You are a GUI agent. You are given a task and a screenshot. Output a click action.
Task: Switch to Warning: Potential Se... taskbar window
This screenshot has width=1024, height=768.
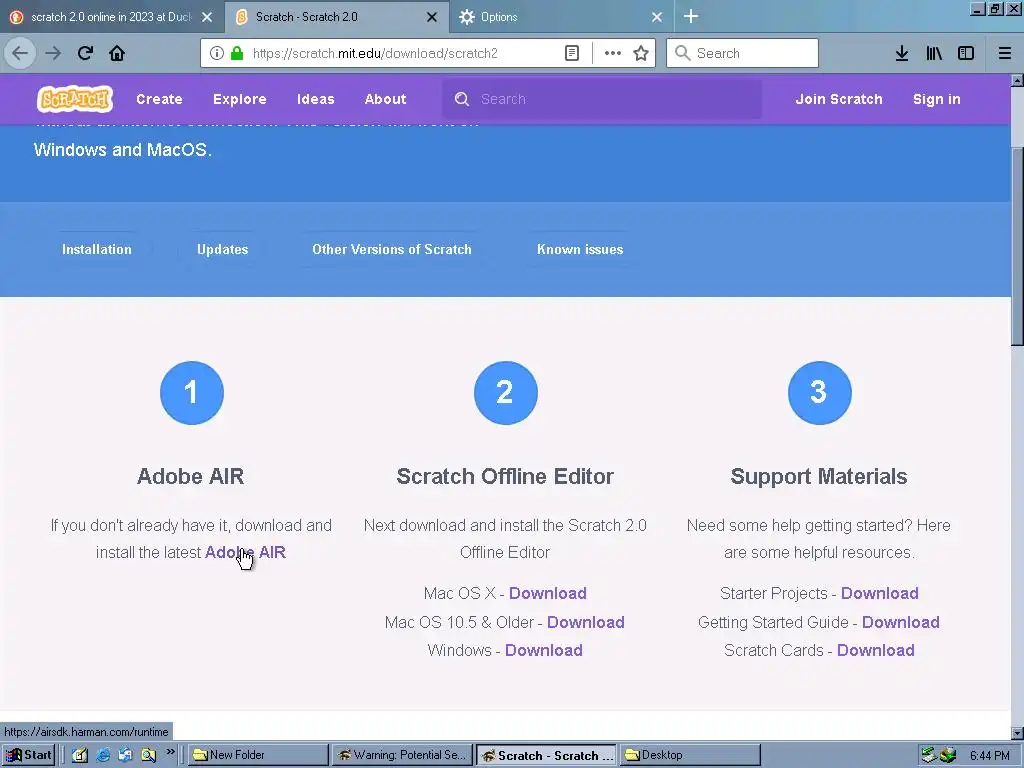coord(402,755)
